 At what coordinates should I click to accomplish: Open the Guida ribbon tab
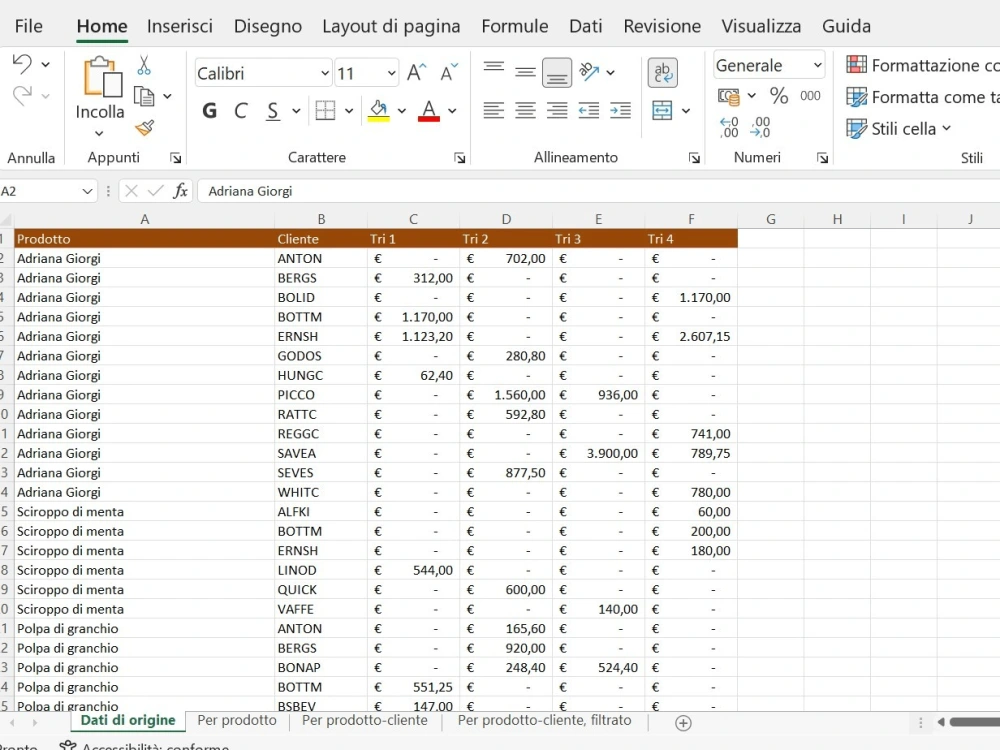tap(846, 26)
